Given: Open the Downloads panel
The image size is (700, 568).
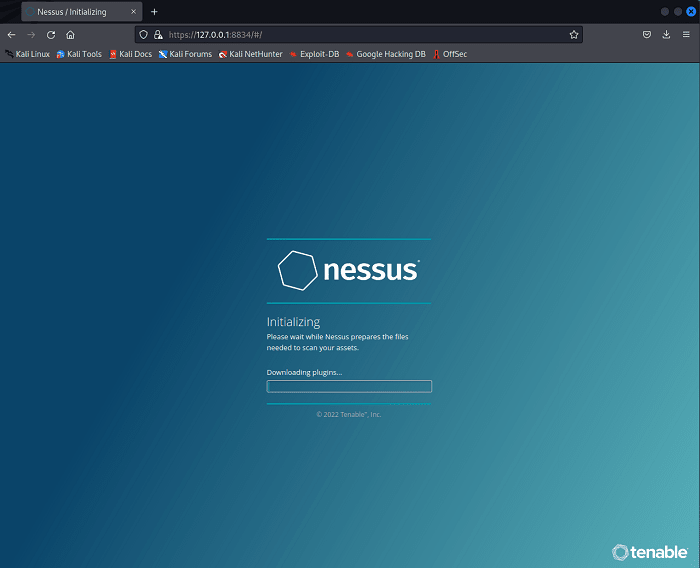Looking at the screenshot, I should pos(666,34).
